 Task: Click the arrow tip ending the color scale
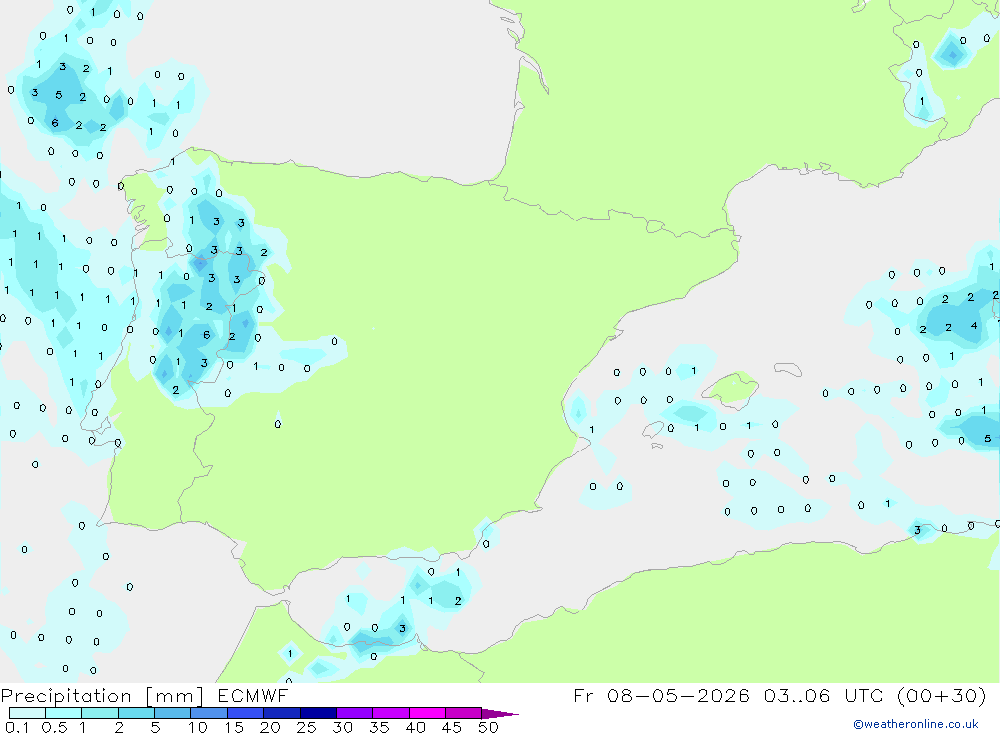click(x=501, y=714)
